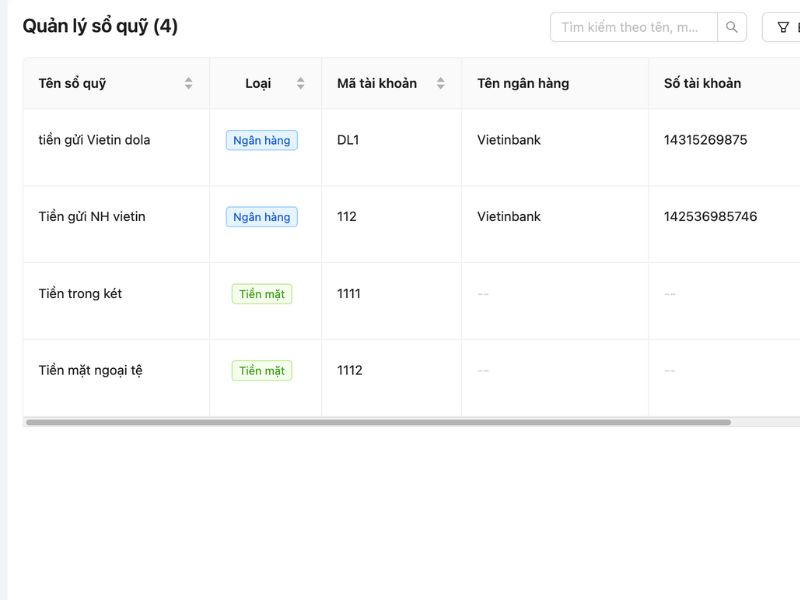Click the Số tài khoản column header
Viewport: 800px width, 600px height.
702,83
